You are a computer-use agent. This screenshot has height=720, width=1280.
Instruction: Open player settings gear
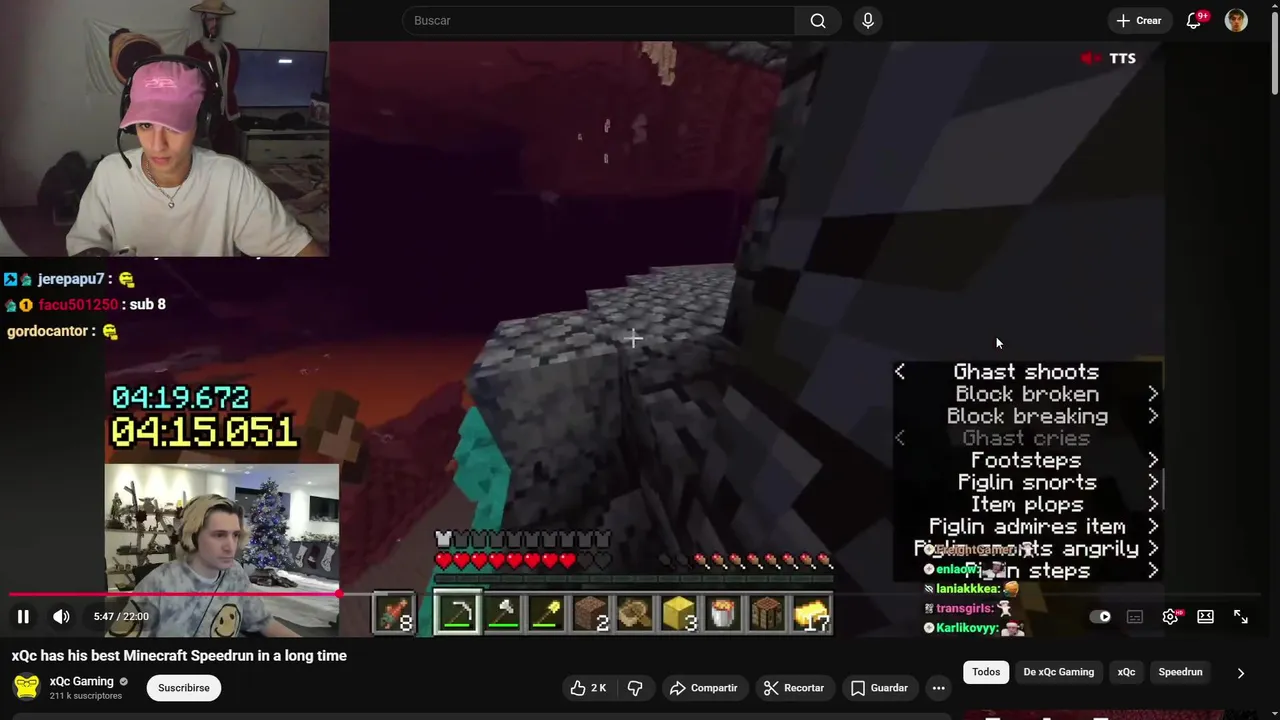click(1170, 617)
